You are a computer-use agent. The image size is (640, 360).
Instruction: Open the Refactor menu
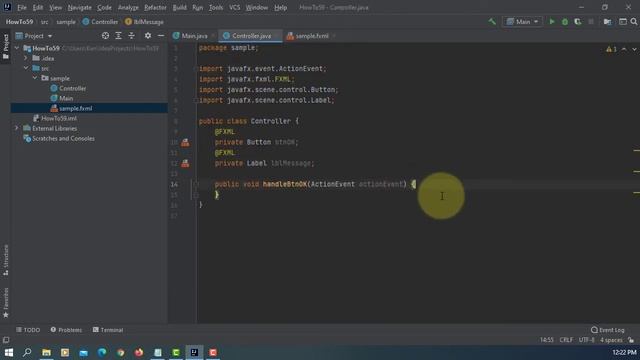[x=155, y=7]
